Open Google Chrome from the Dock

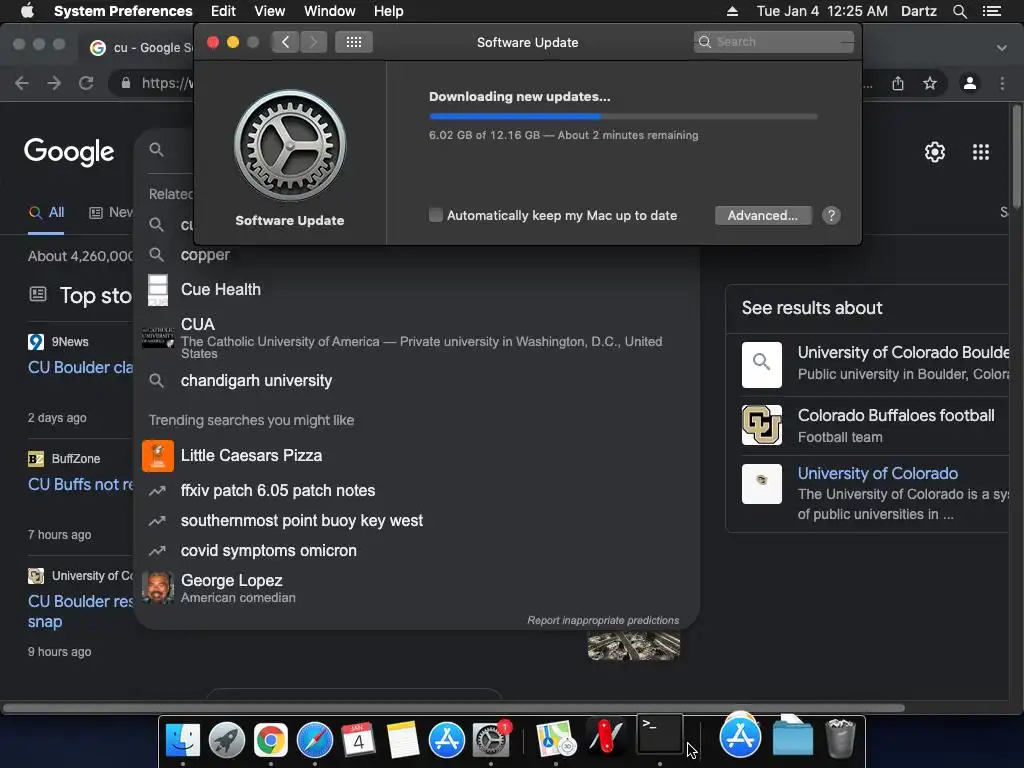[270, 740]
